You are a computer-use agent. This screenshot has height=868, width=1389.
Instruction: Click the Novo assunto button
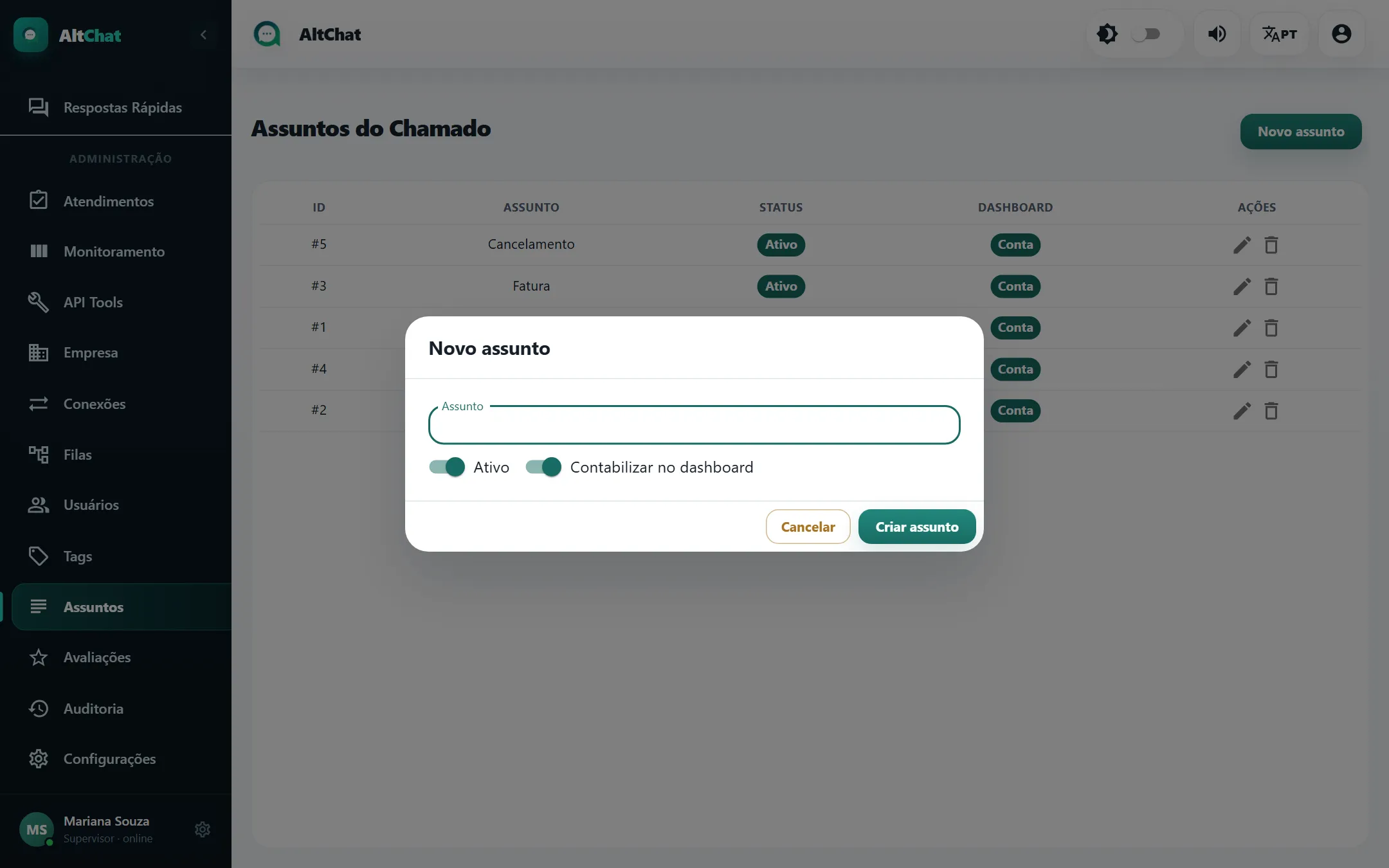[1301, 132]
